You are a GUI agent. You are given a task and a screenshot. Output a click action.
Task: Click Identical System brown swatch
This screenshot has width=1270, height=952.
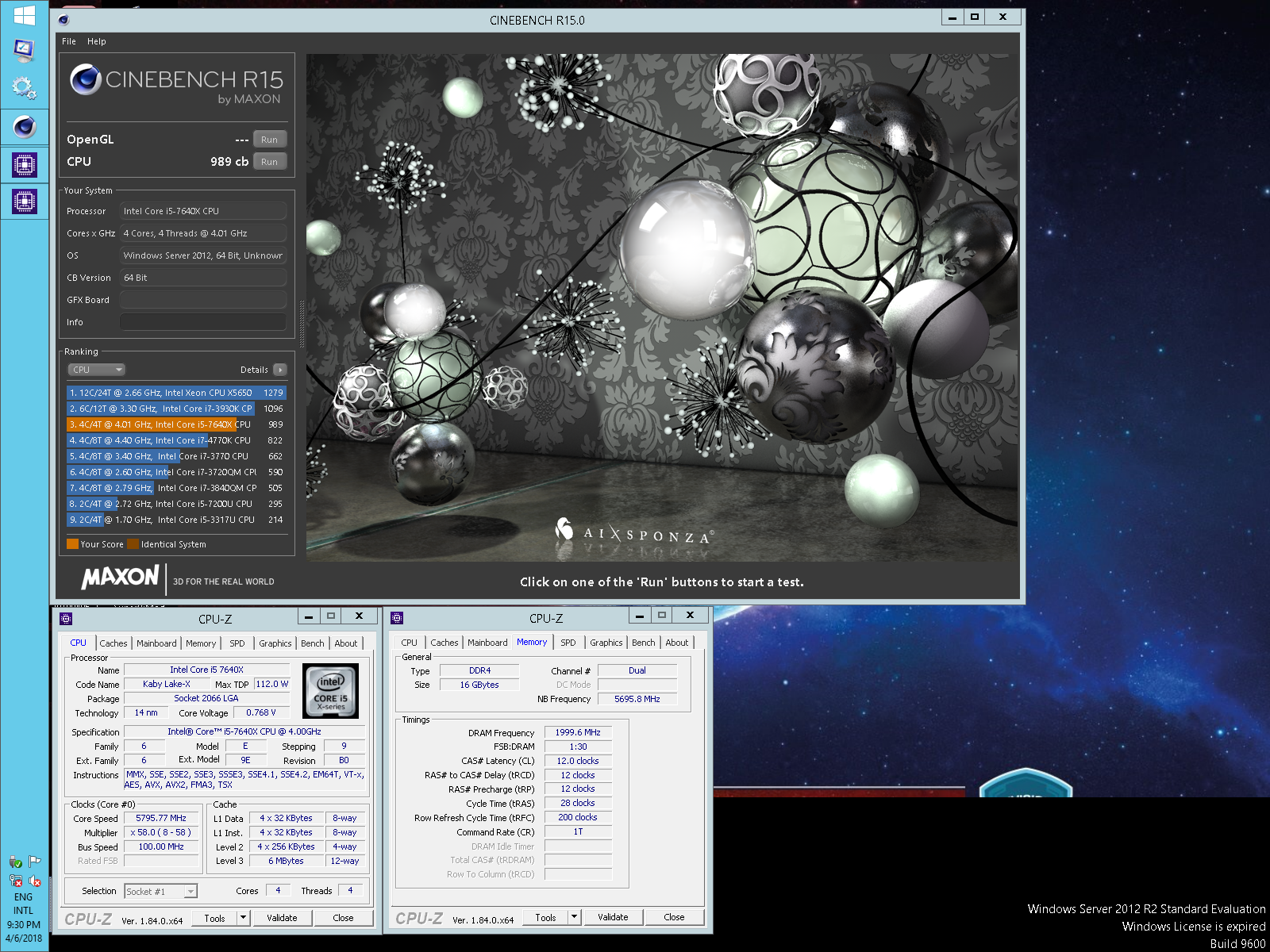tap(133, 544)
